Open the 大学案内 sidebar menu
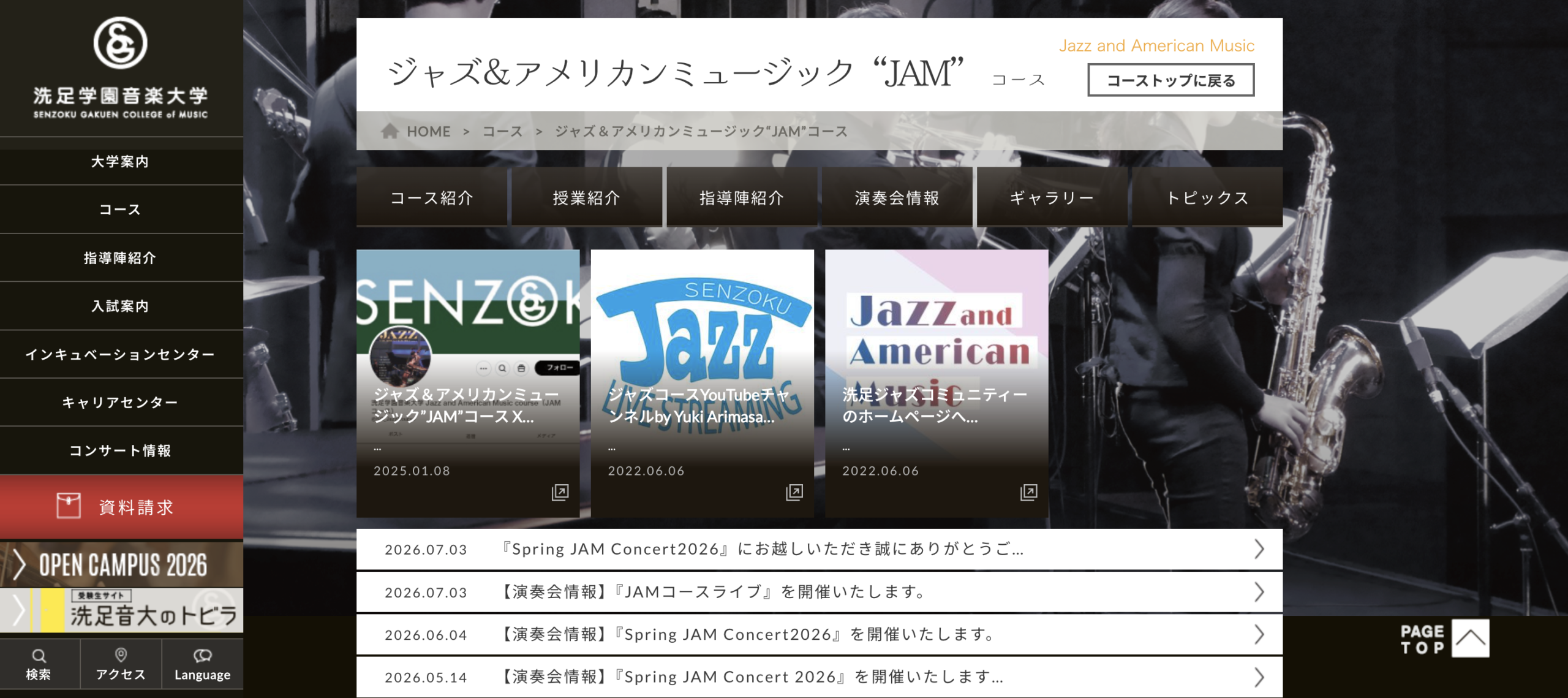This screenshot has width=1568, height=698. [x=121, y=161]
